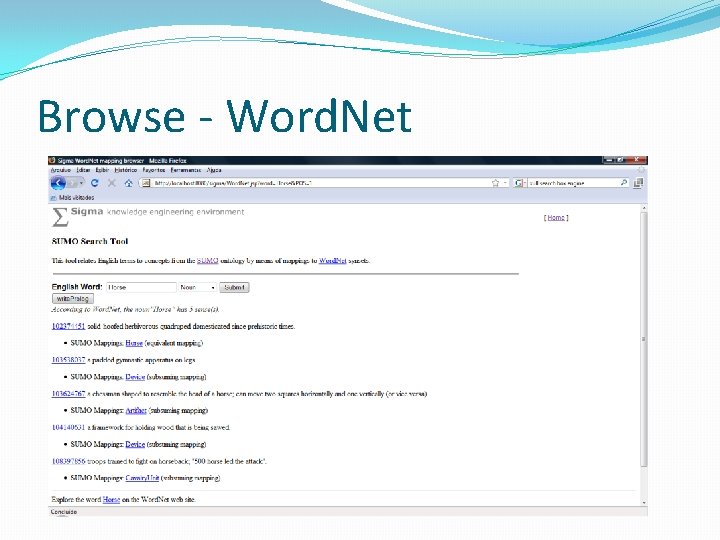This screenshot has height=540, width=720.
Task: Open synset 104140631 link
Action: (x=68, y=428)
